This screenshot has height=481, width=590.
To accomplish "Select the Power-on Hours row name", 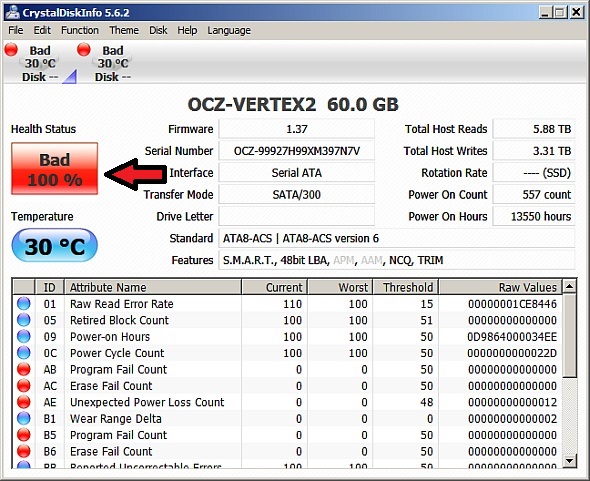I will tap(110, 336).
